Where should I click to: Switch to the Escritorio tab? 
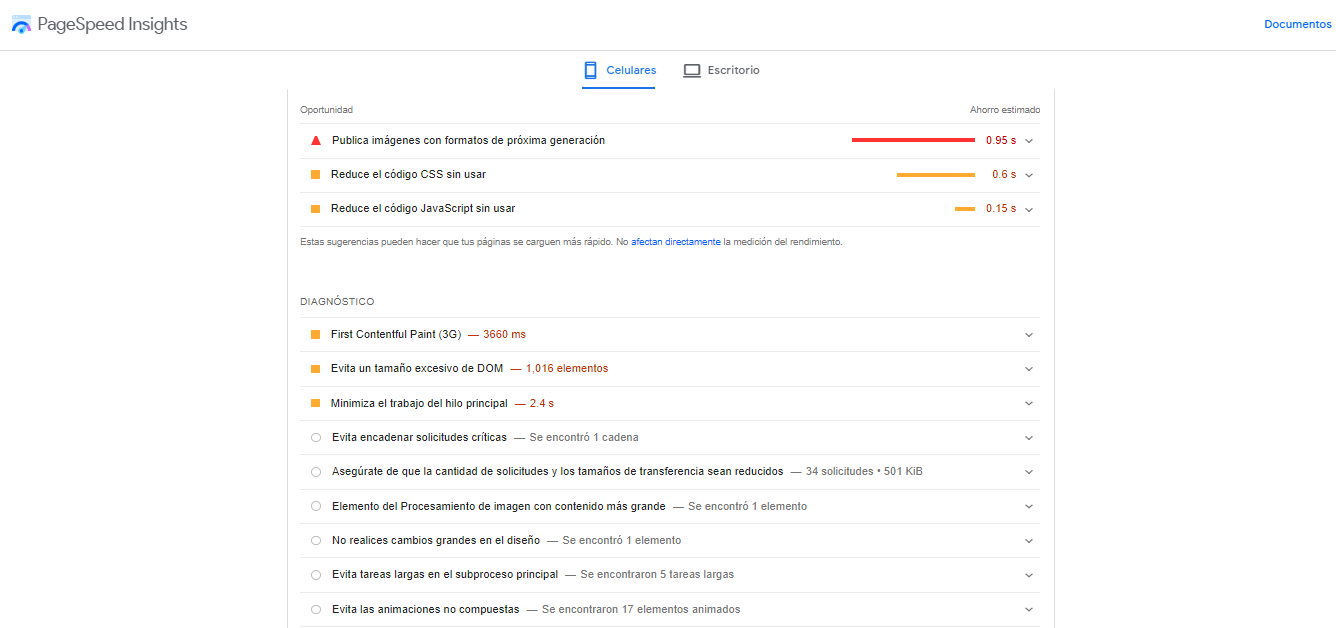point(733,70)
